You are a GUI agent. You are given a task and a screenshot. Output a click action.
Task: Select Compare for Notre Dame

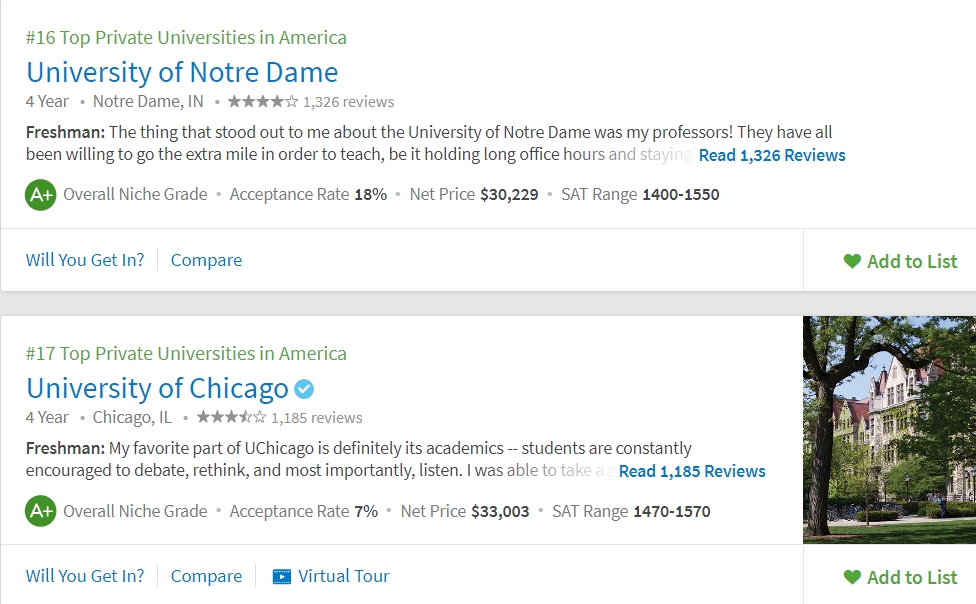coord(206,260)
